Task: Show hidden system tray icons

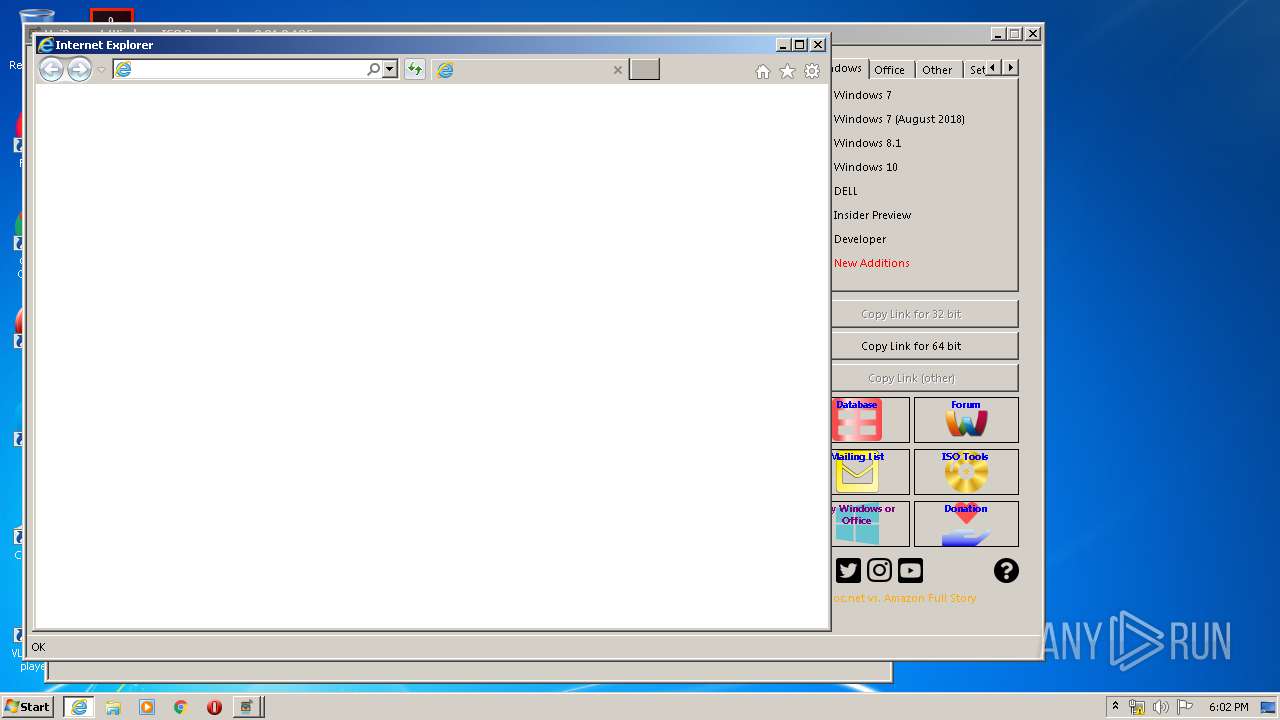Action: pyautogui.click(x=1115, y=707)
